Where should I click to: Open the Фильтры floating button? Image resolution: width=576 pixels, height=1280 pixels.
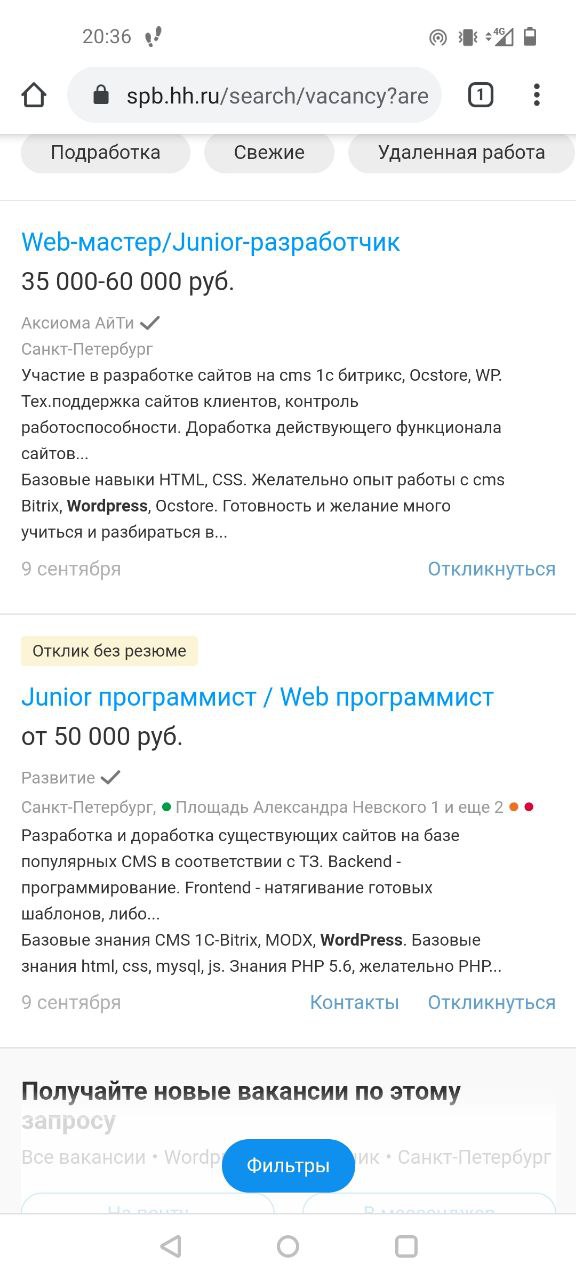coord(288,1166)
